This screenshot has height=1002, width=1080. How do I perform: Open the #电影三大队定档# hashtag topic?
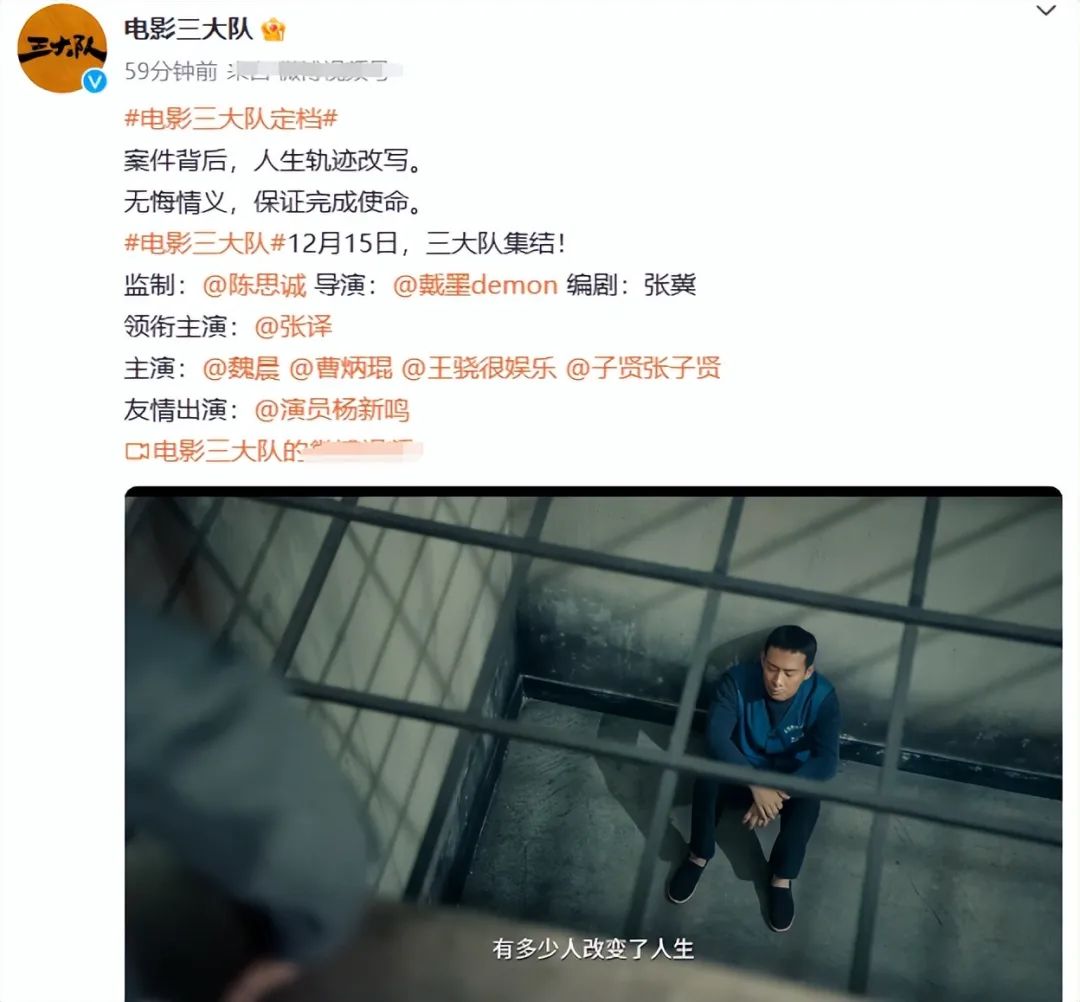coord(231,119)
